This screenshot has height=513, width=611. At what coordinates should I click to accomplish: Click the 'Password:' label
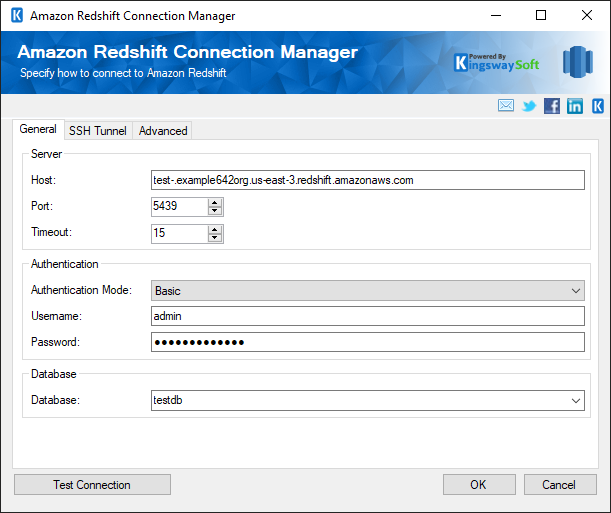[x=55, y=342]
